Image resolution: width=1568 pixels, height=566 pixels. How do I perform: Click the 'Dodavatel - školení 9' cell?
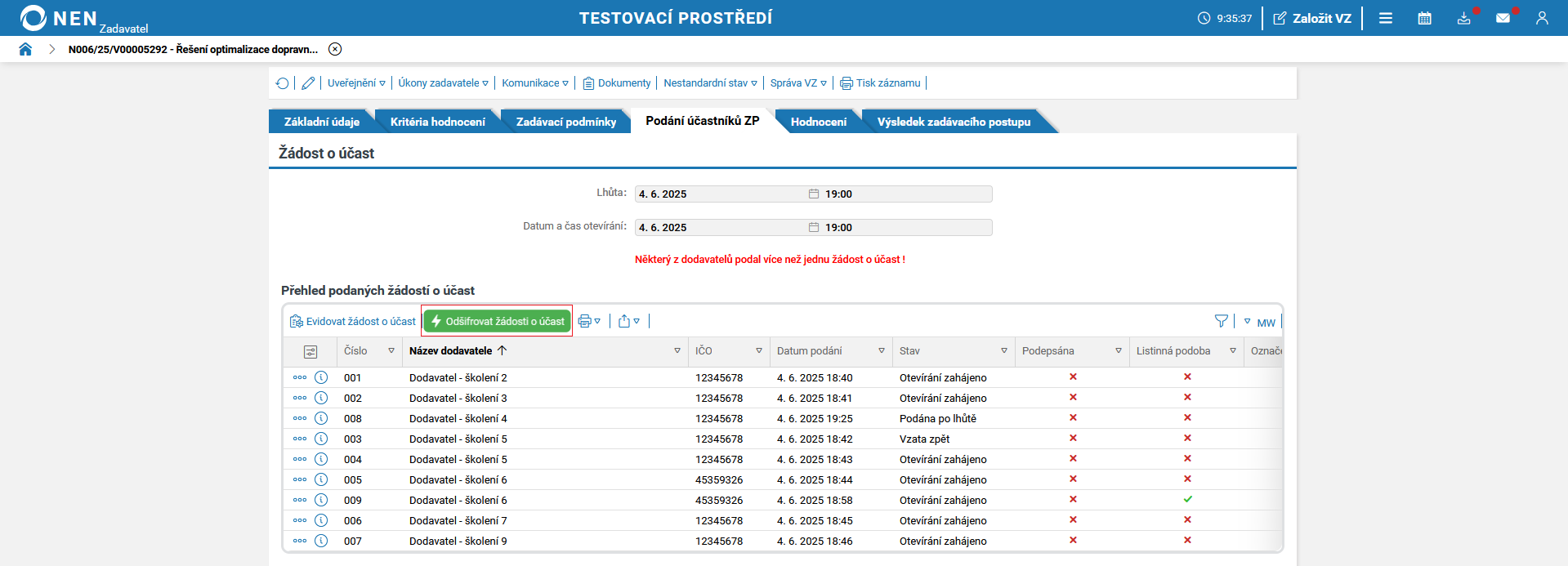(x=458, y=541)
